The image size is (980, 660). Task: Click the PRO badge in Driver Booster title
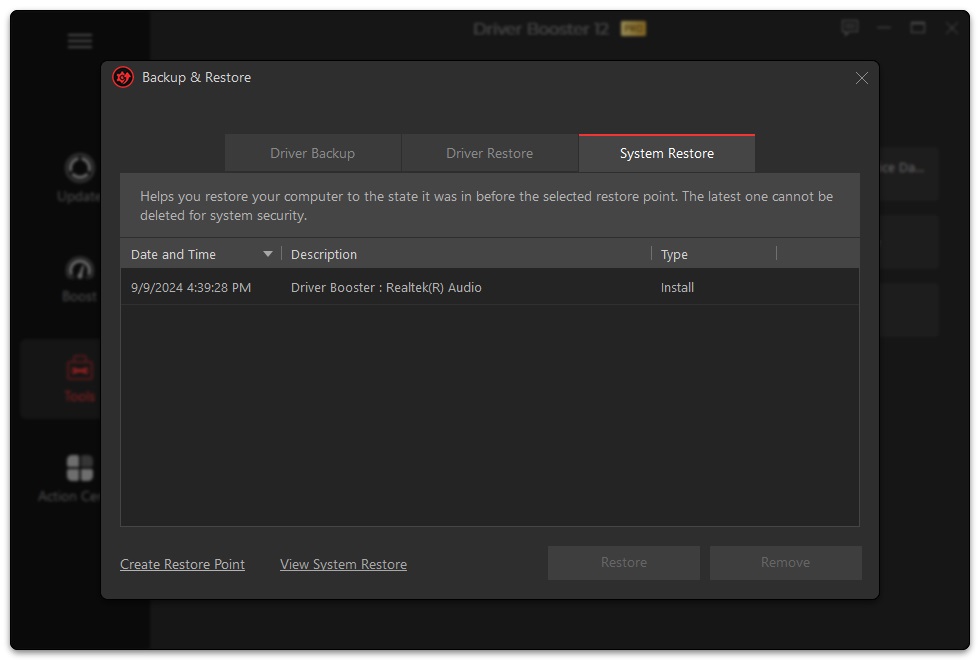(633, 29)
